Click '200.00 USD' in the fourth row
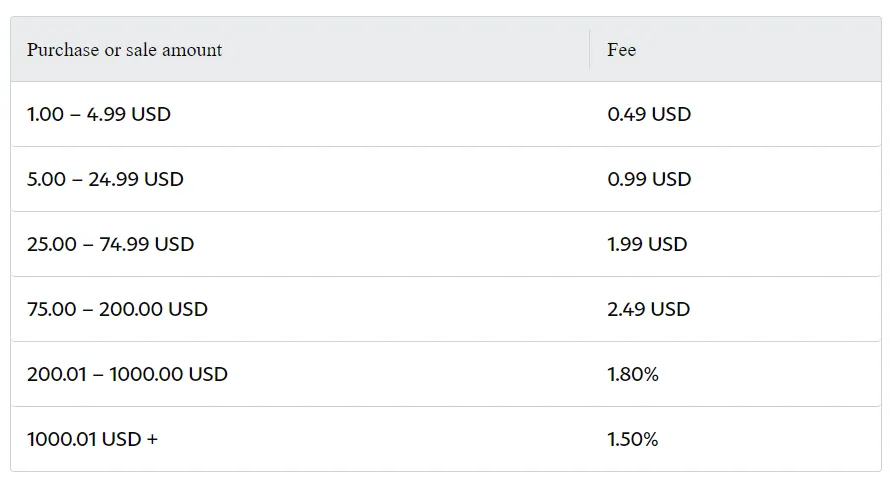Screen dimensions: 893x481 coord(153,309)
